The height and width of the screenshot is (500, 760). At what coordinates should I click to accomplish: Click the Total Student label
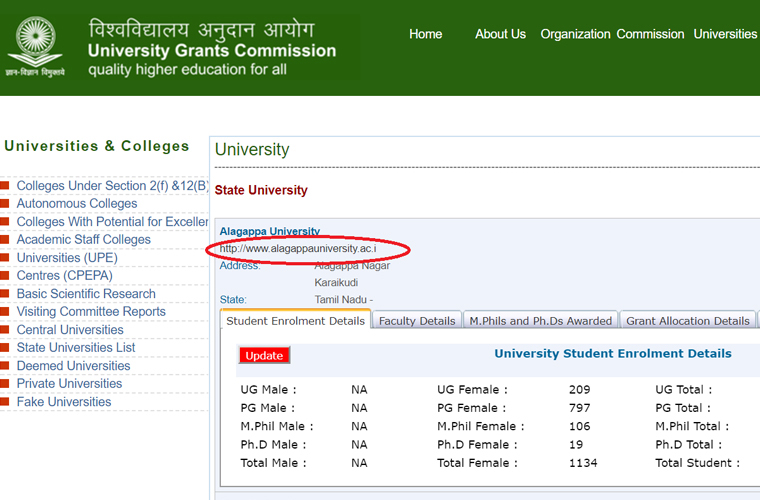point(697,463)
